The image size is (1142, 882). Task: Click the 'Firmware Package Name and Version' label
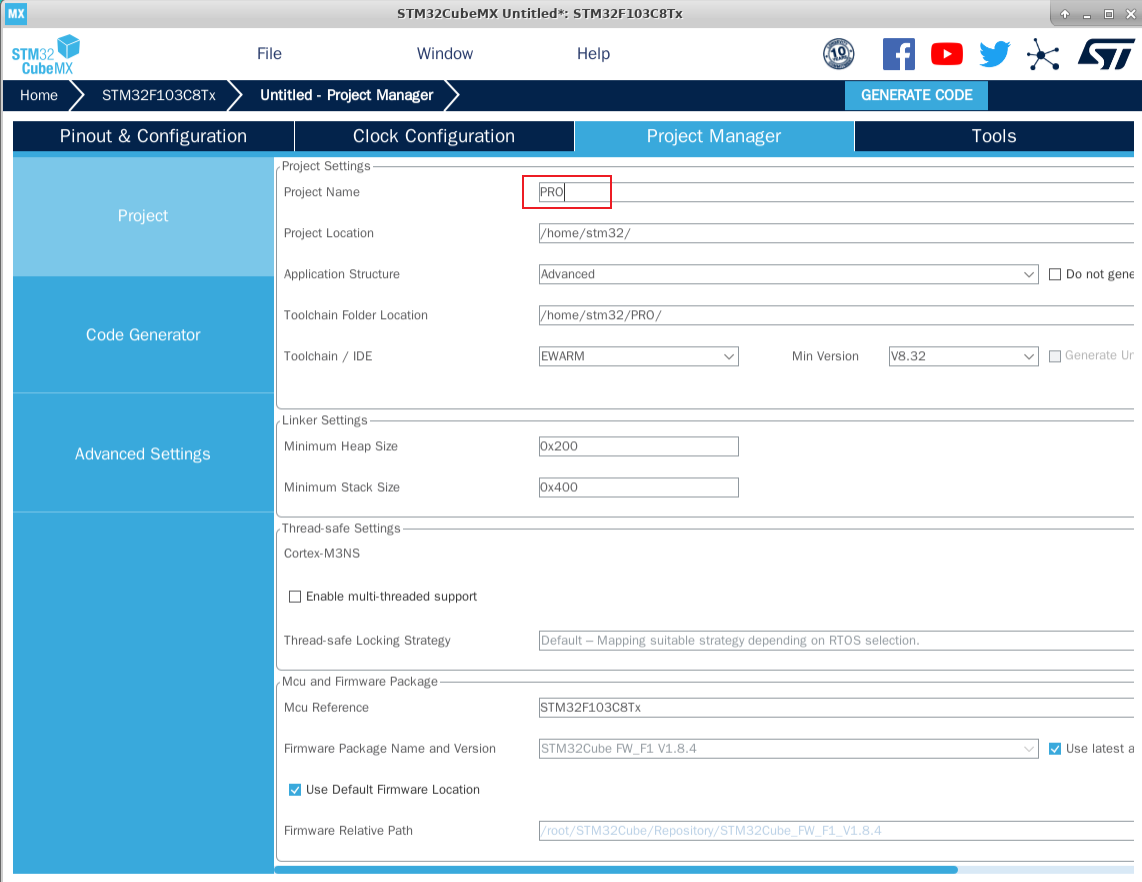pos(390,749)
